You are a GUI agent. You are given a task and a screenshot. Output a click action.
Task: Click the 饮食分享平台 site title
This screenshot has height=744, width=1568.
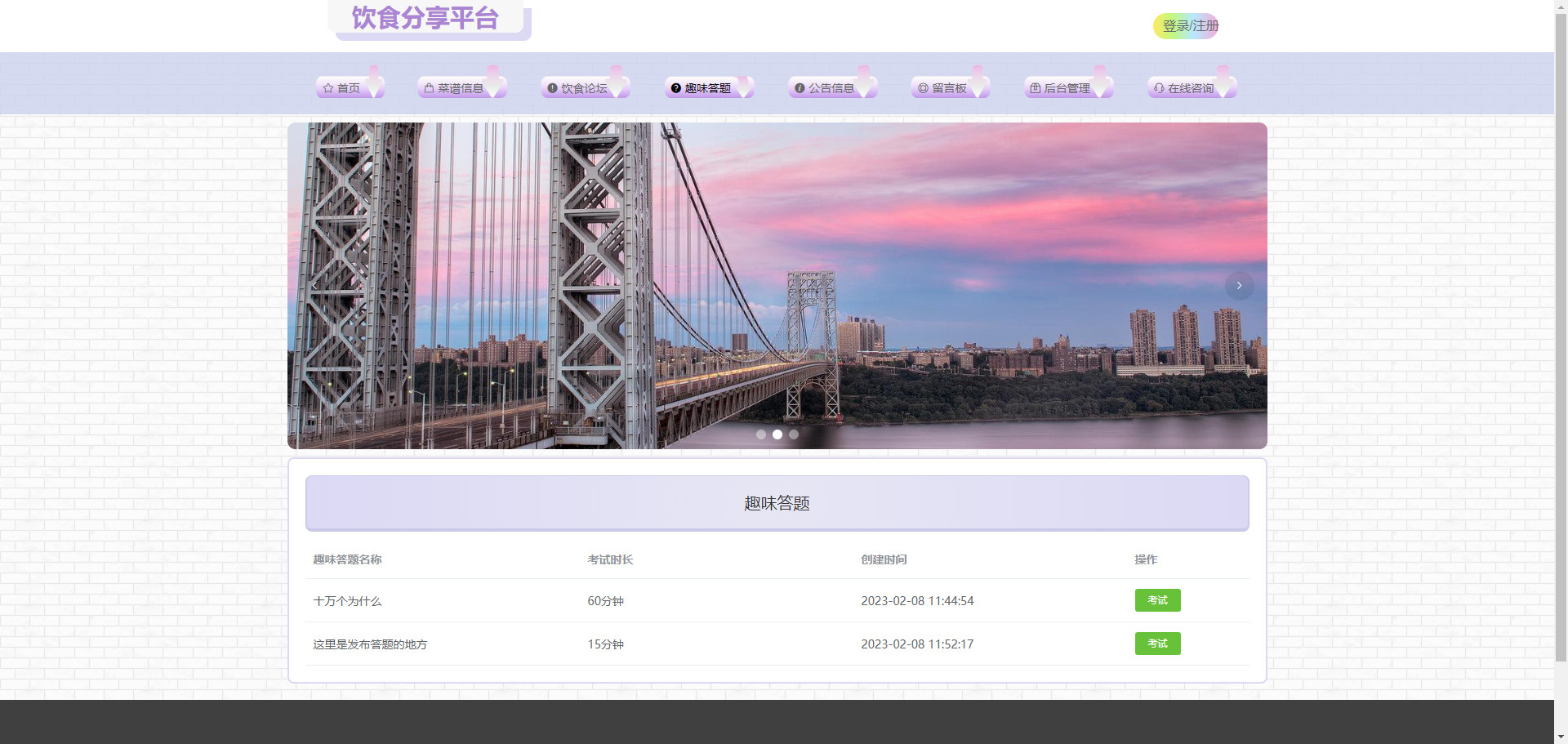425,18
